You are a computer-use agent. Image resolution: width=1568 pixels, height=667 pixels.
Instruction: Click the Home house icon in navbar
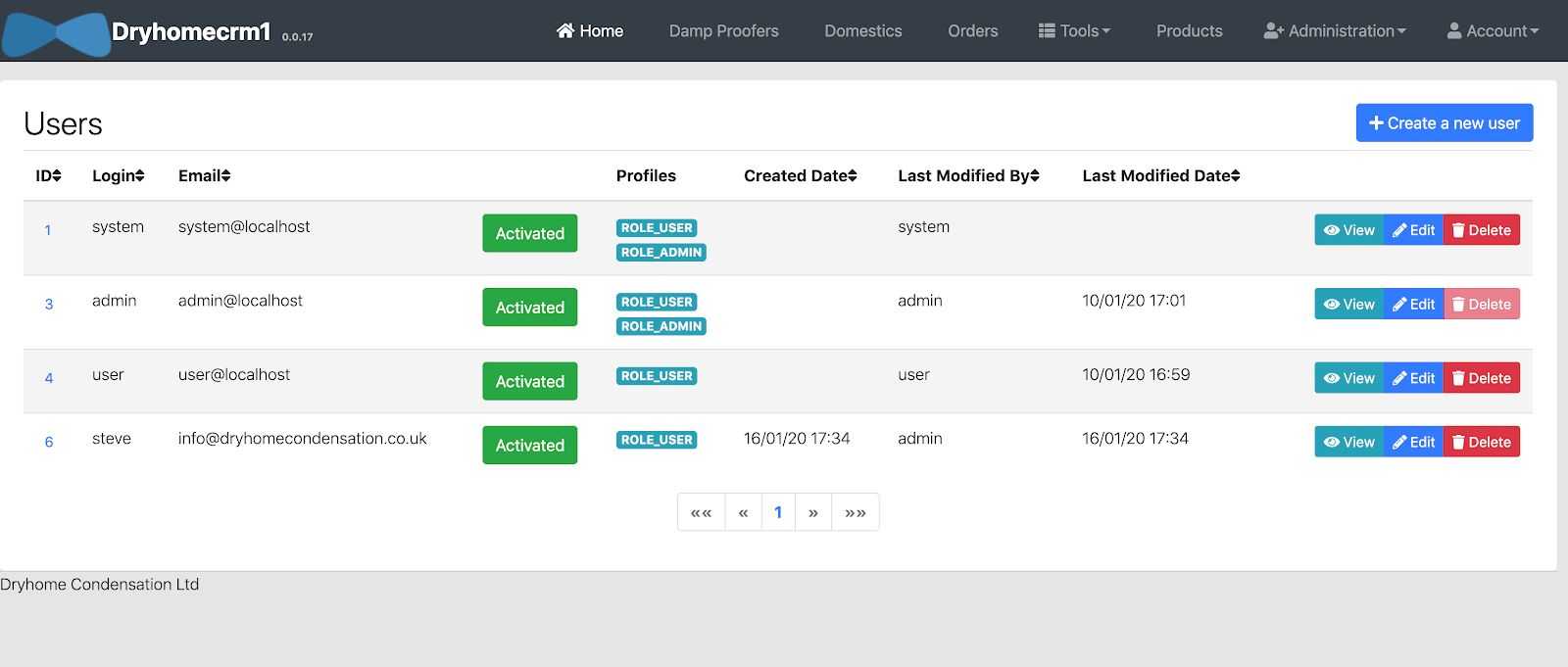point(565,30)
